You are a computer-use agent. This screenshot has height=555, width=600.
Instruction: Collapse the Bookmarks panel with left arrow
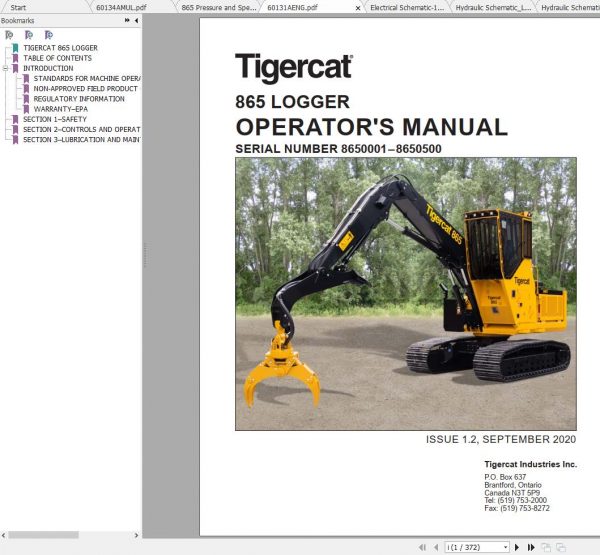tap(137, 20)
